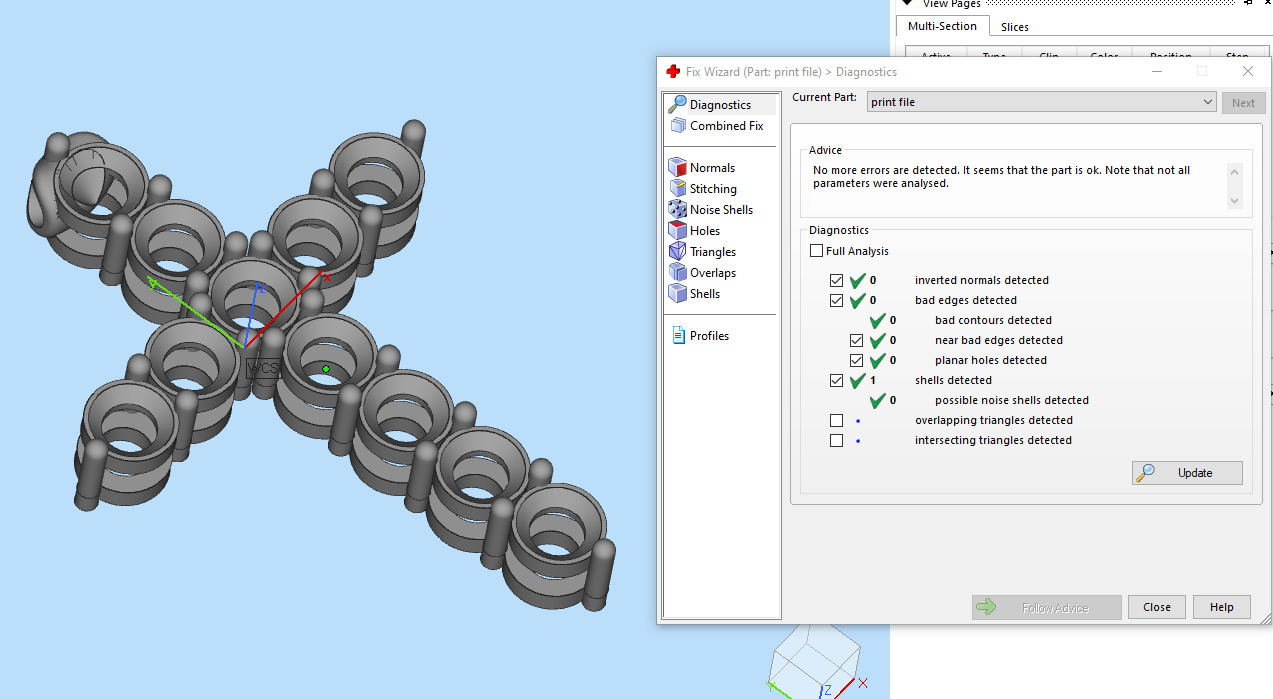Switch to the Multi-Section tab

pyautogui.click(x=942, y=26)
